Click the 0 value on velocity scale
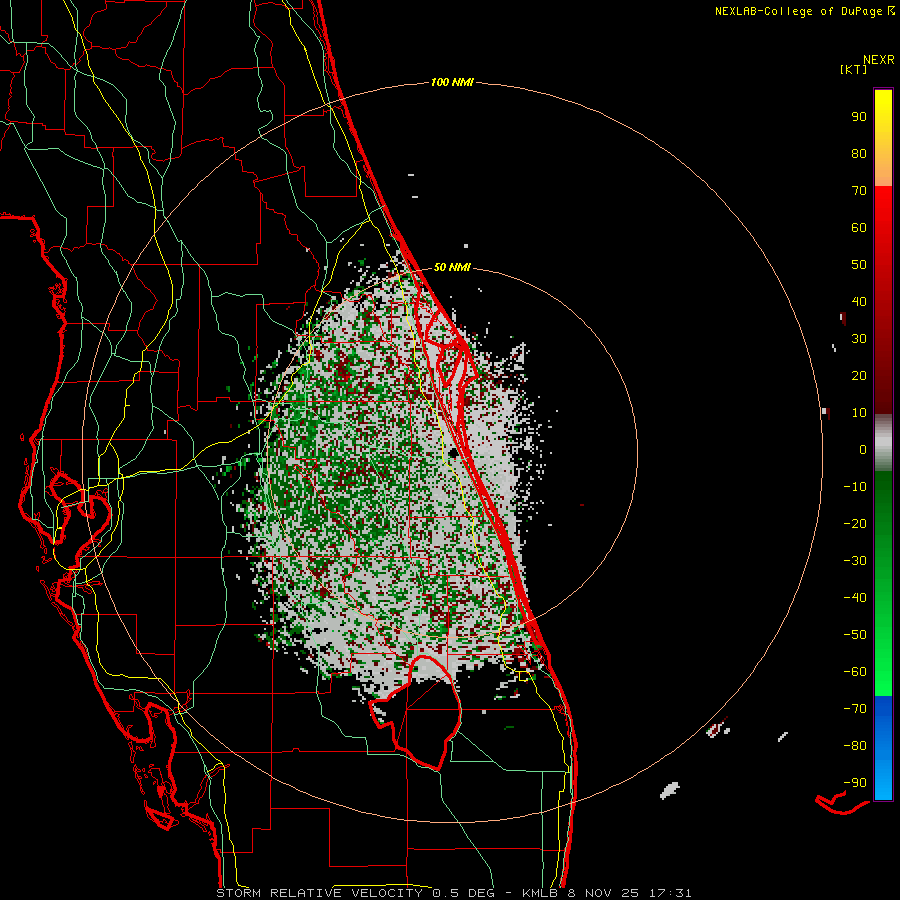900x900 pixels. point(863,450)
